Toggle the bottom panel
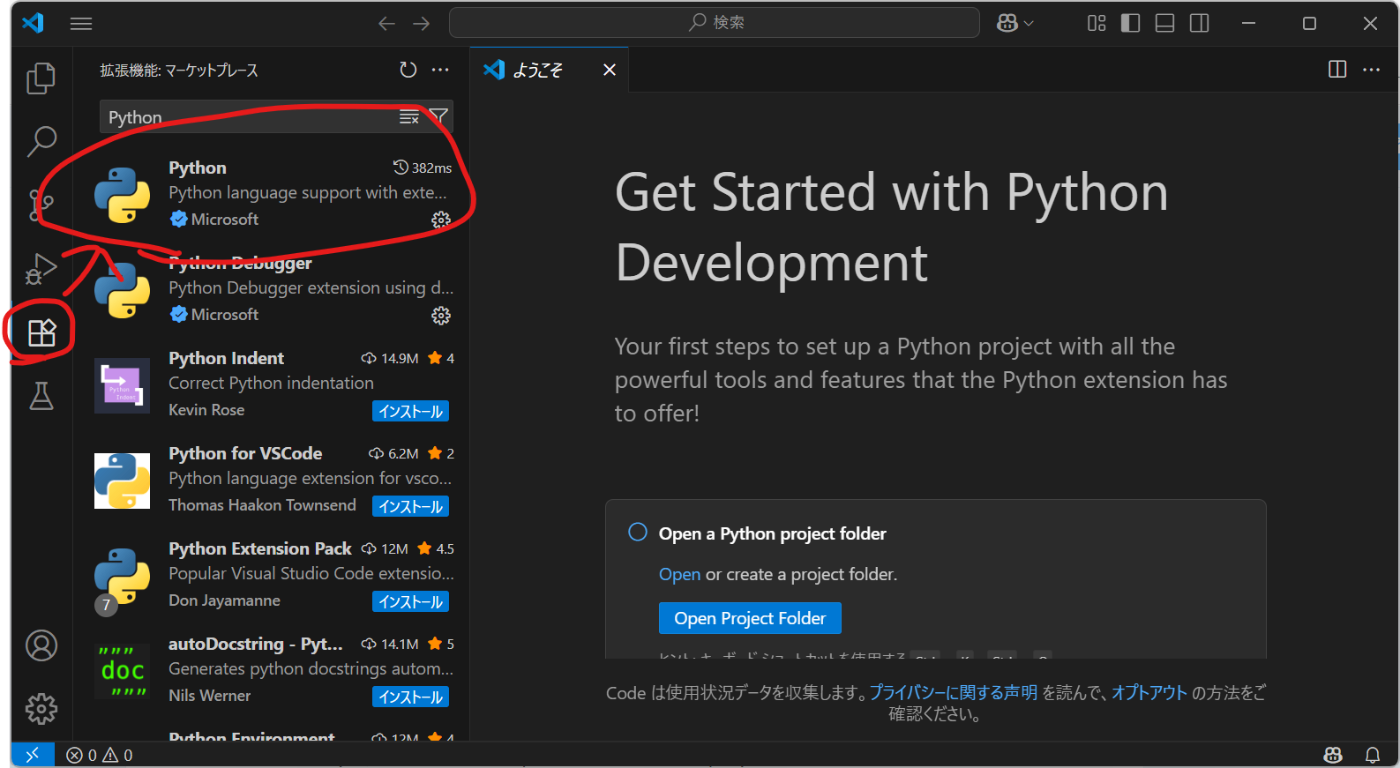The image size is (1400, 768). coord(1165,23)
